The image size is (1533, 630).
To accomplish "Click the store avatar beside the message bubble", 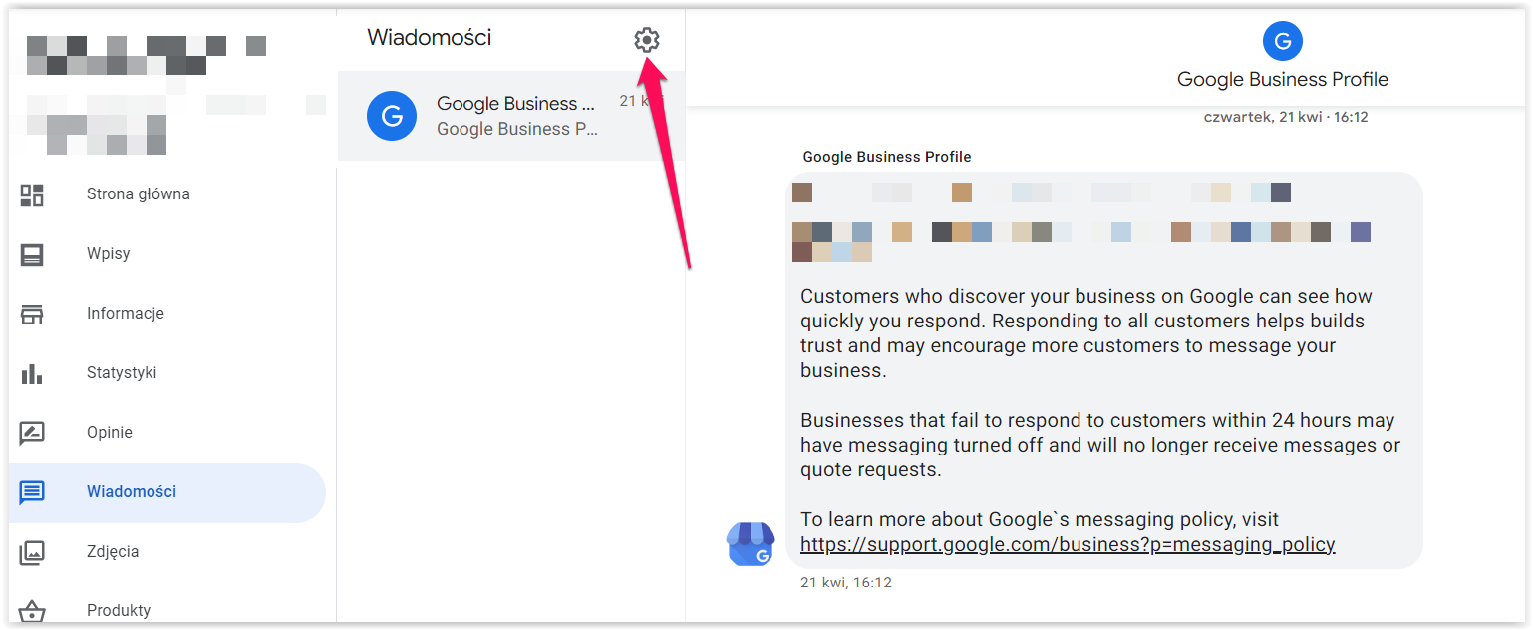I will click(x=750, y=544).
